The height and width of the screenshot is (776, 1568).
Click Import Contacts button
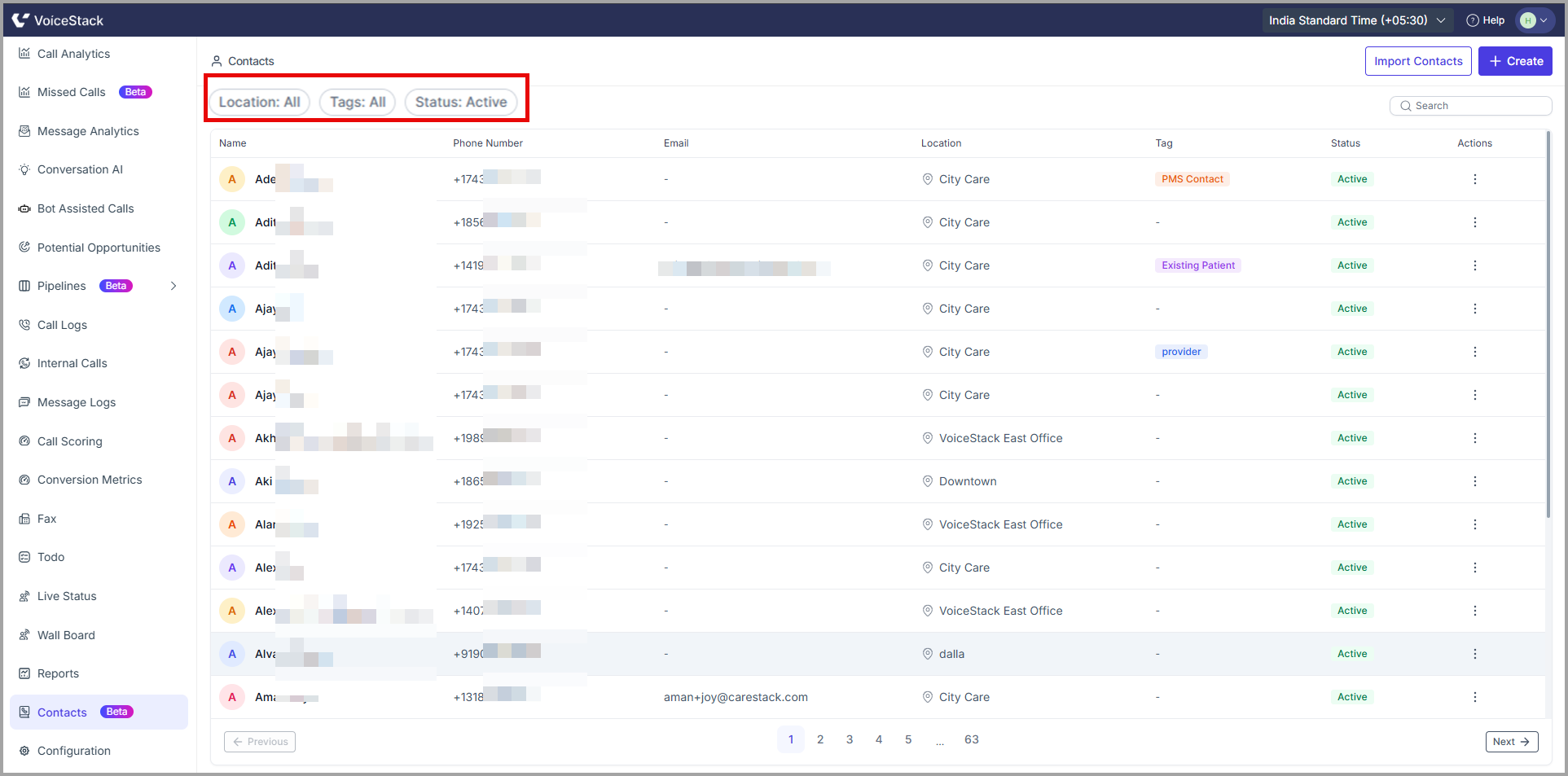[x=1418, y=61]
